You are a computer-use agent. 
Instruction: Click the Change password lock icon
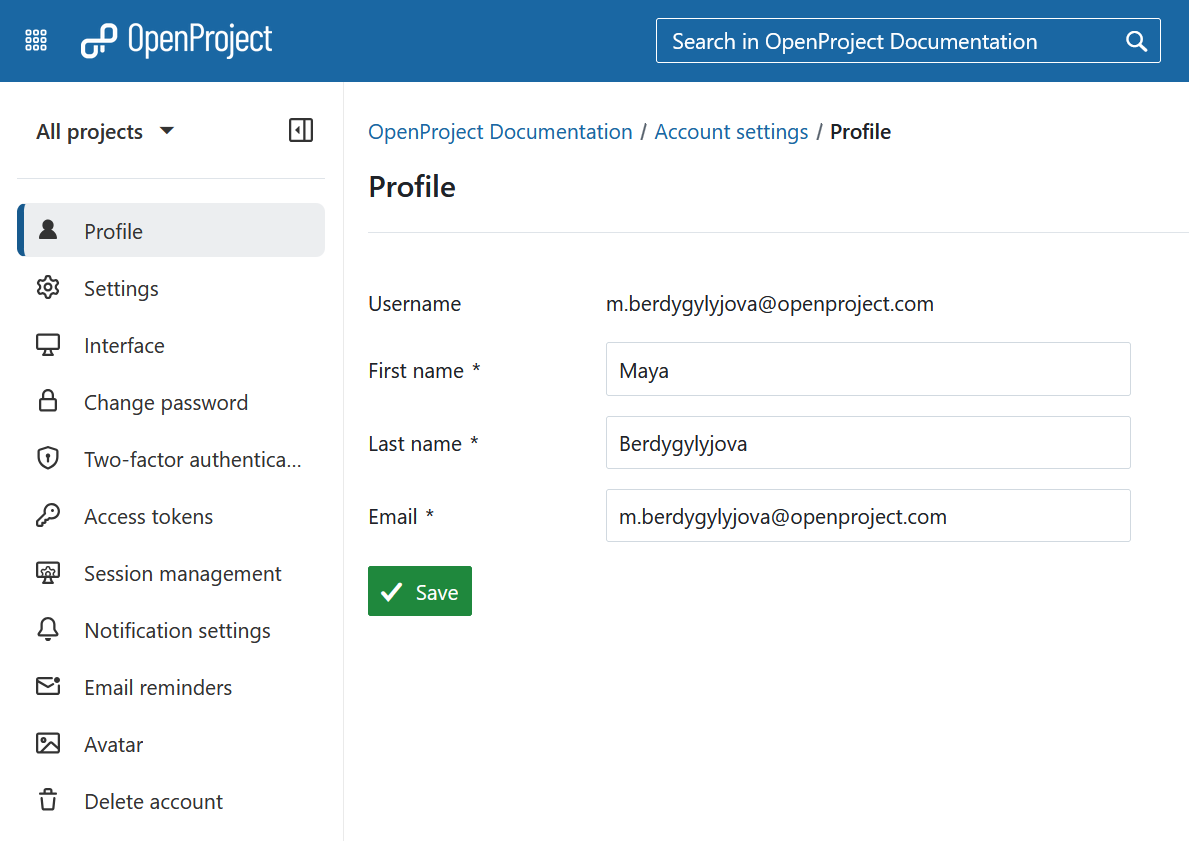(48, 401)
